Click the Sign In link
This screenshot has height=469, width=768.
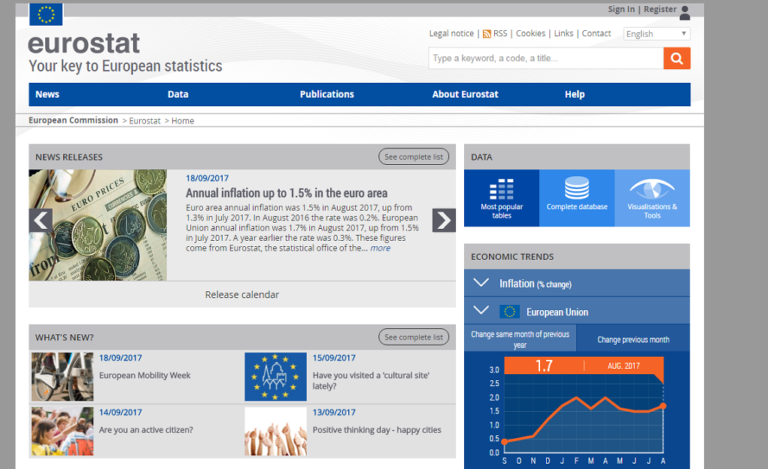point(621,9)
